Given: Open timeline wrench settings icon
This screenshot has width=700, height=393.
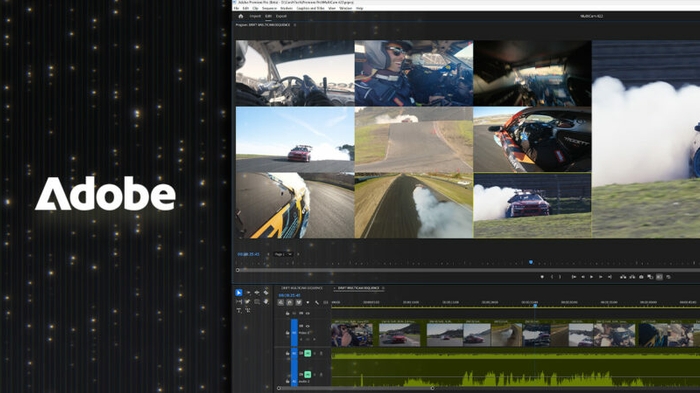Looking at the screenshot, I should [x=317, y=302].
